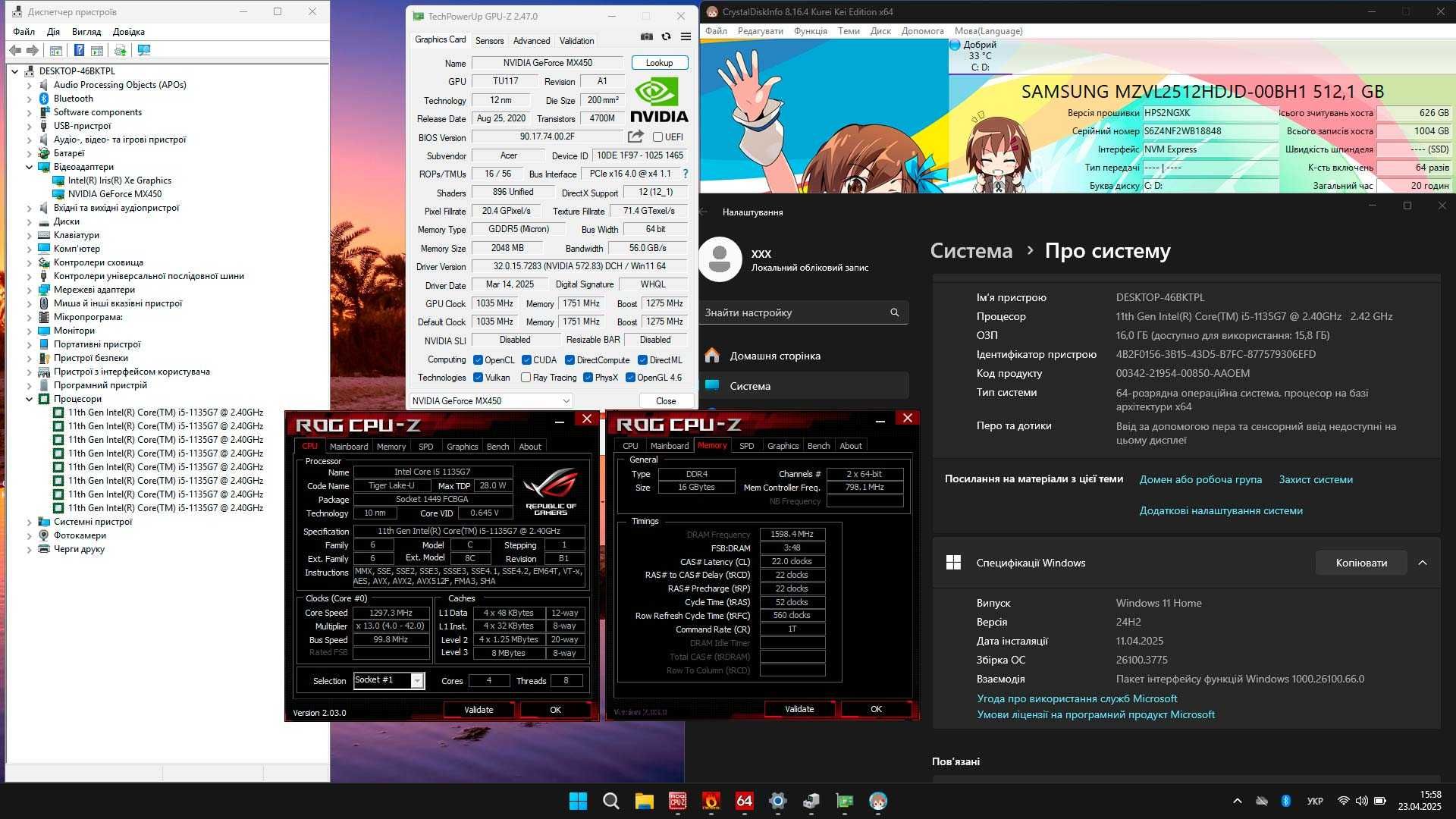The image size is (1456, 819).
Task: Open the GPU-Z hamburger menu icon
Action: 686,36
